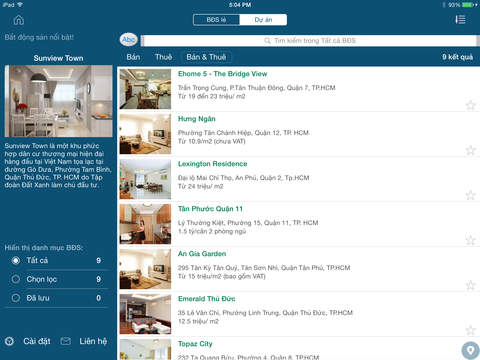Toggle the Abc keyboard search button
The image size is (480, 360).
click(128, 40)
